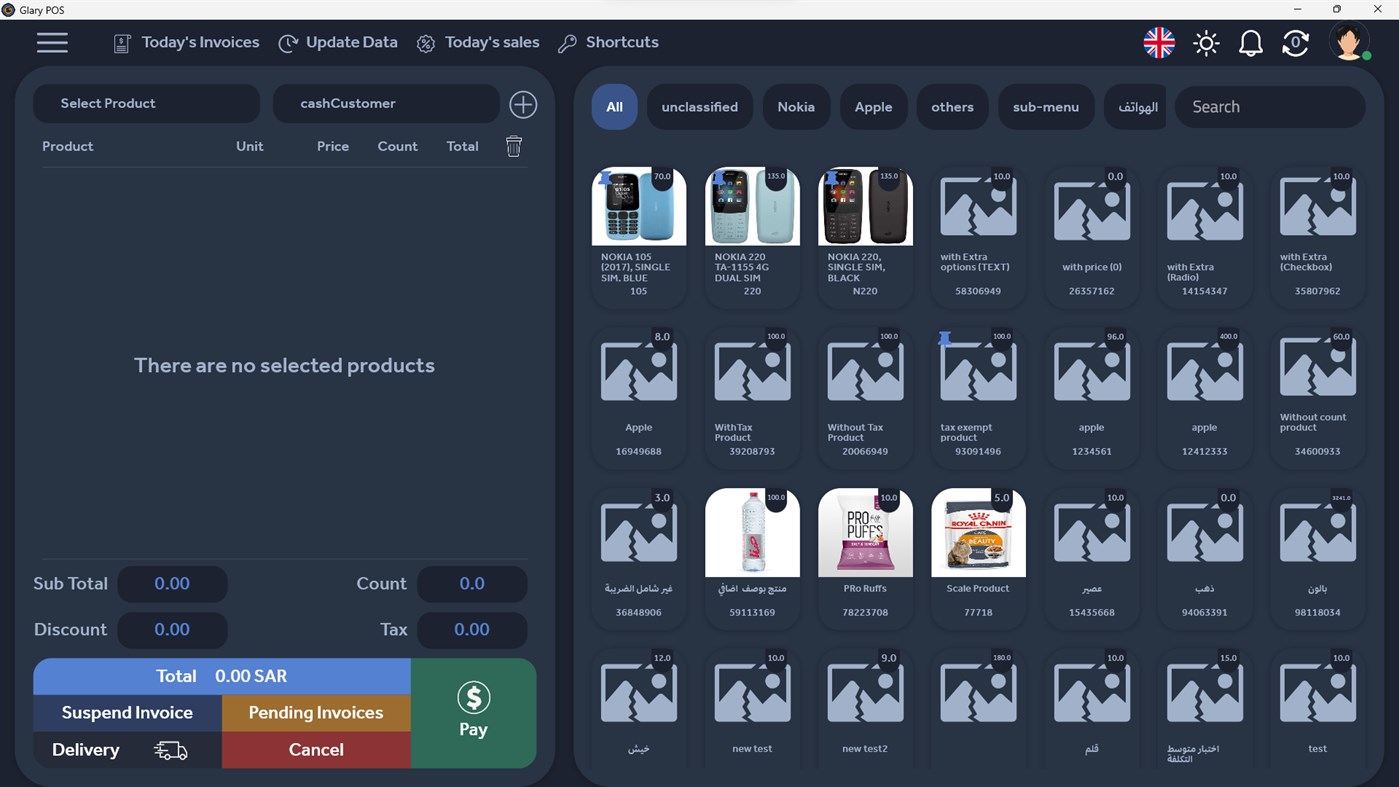Image resolution: width=1399 pixels, height=787 pixels.
Task: Switch to the Apple category tab
Action: coord(873,106)
